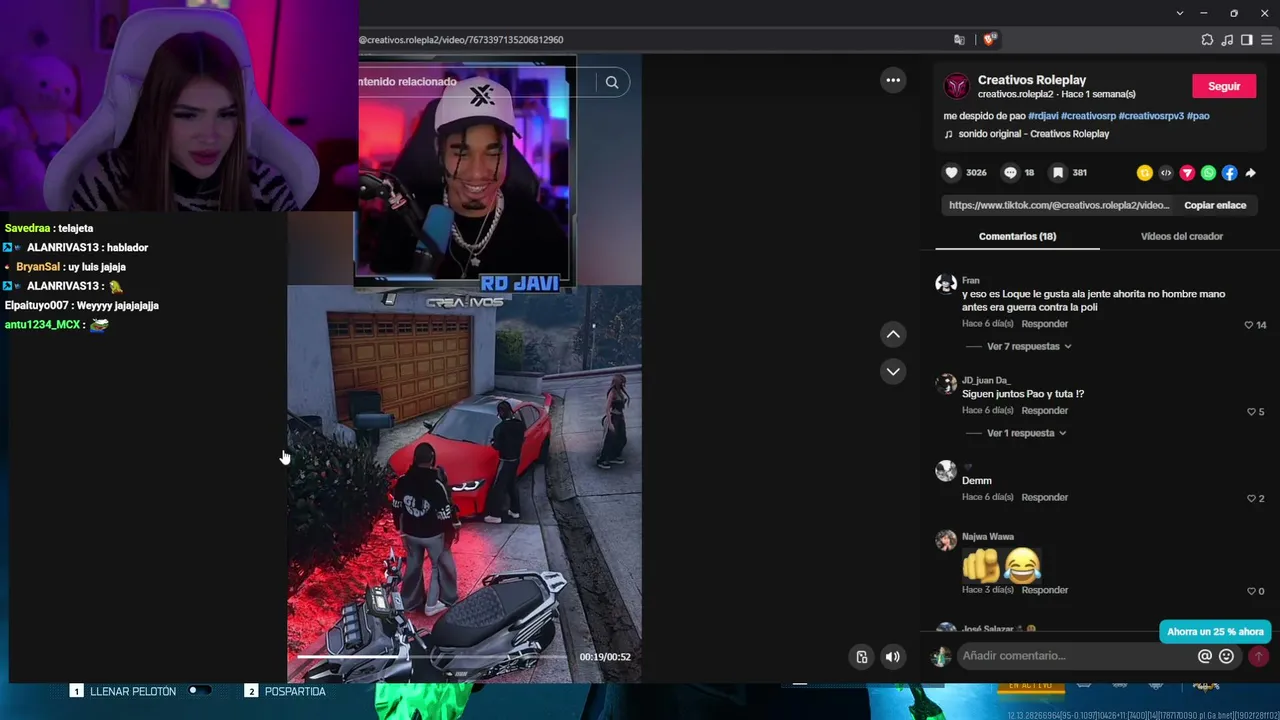Like JD_juan Da_'s comment heart

click(1251, 412)
